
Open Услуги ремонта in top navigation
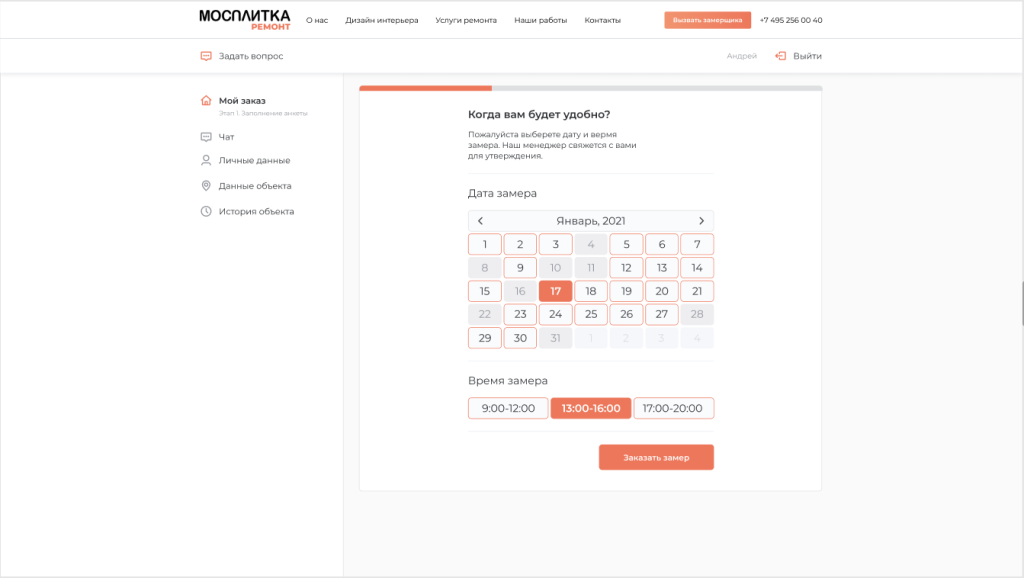pos(466,20)
